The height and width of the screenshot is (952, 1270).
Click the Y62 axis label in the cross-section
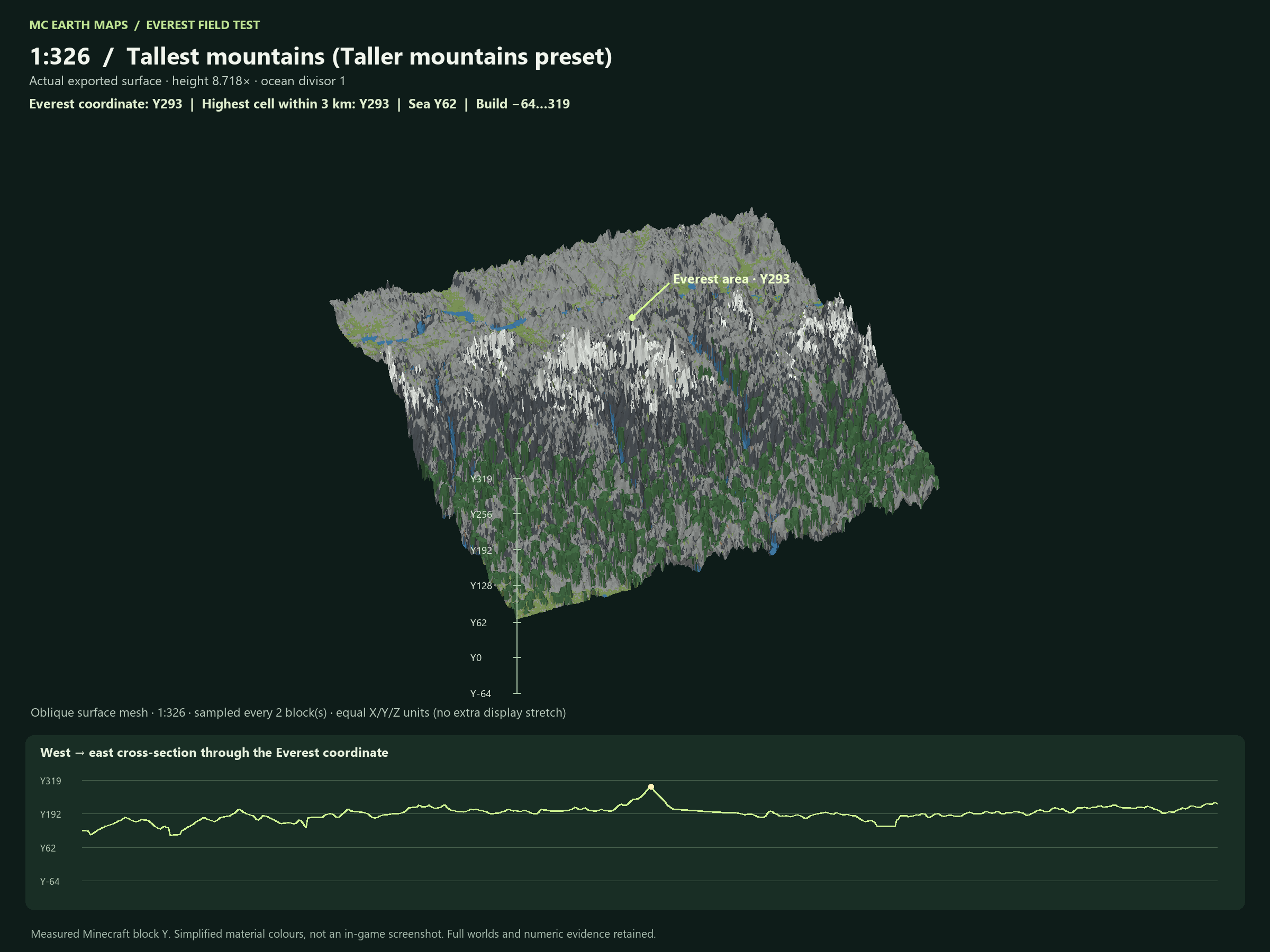click(48, 848)
